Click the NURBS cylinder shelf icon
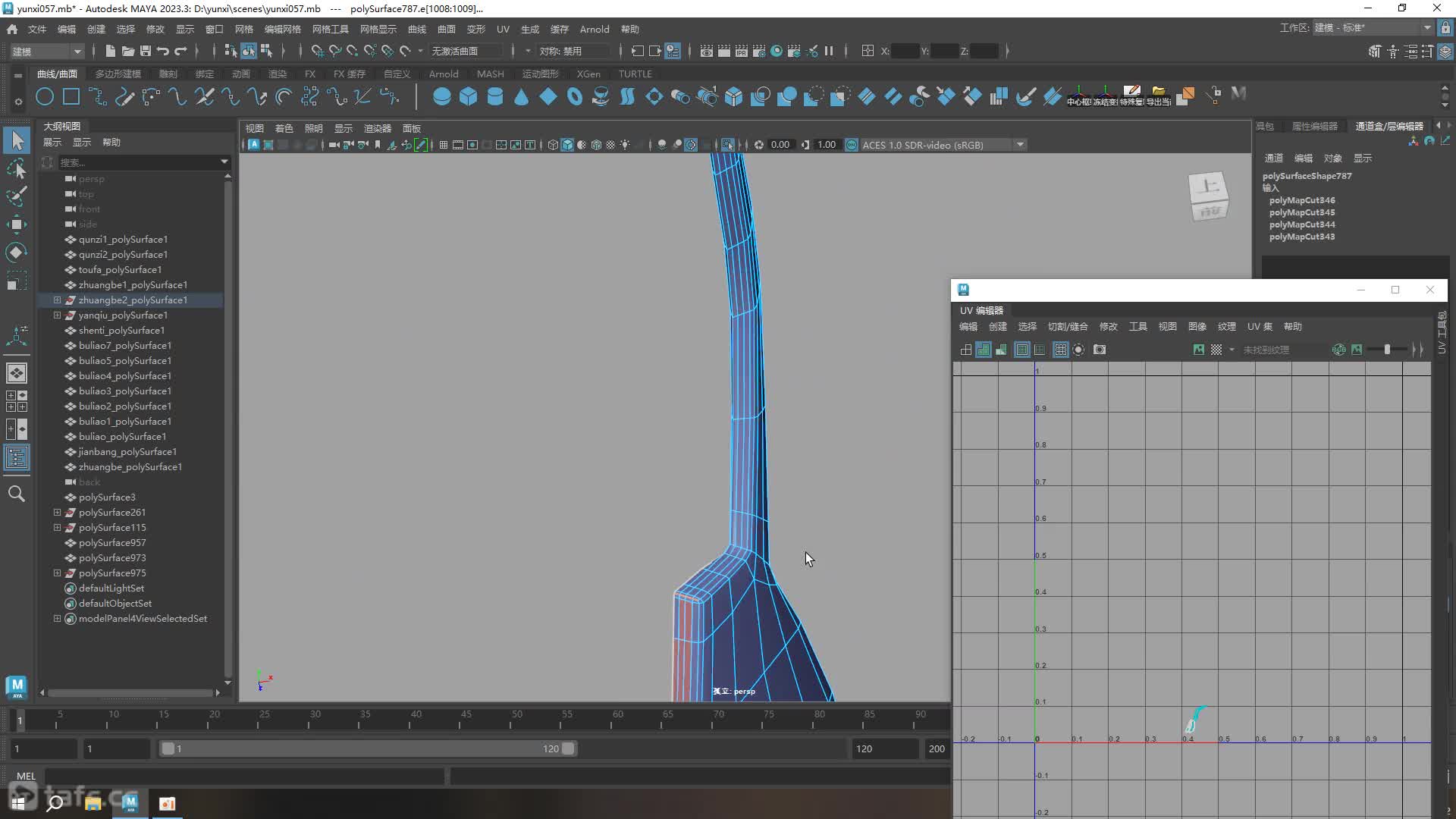 pos(494,97)
